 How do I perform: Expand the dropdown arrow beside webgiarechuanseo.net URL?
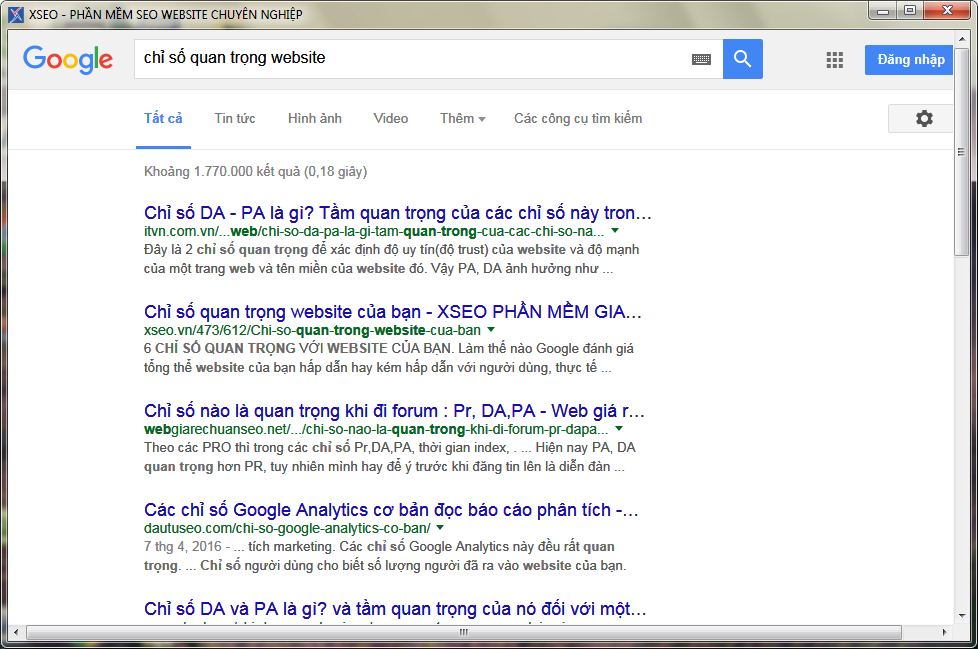click(x=619, y=429)
